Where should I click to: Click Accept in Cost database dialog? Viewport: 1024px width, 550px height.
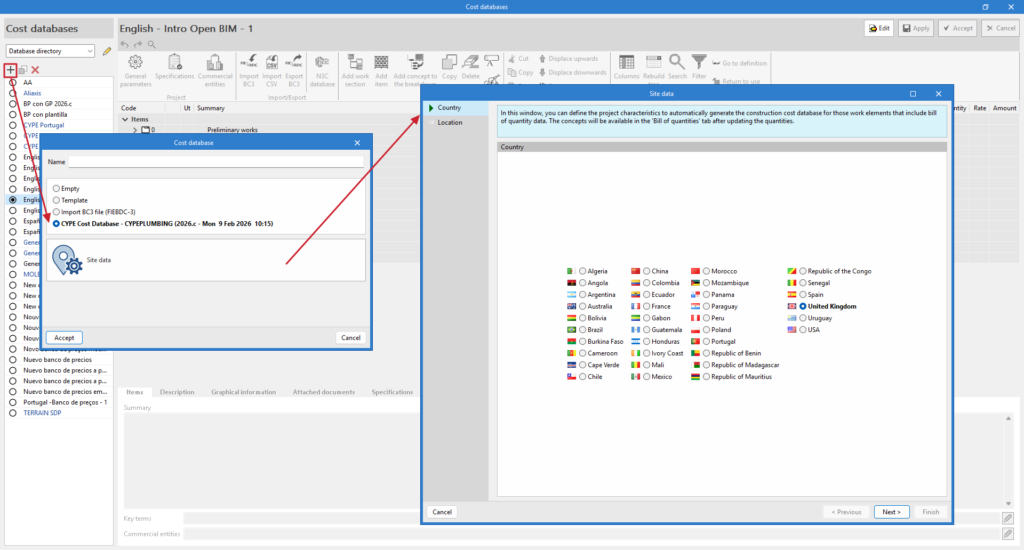64,338
